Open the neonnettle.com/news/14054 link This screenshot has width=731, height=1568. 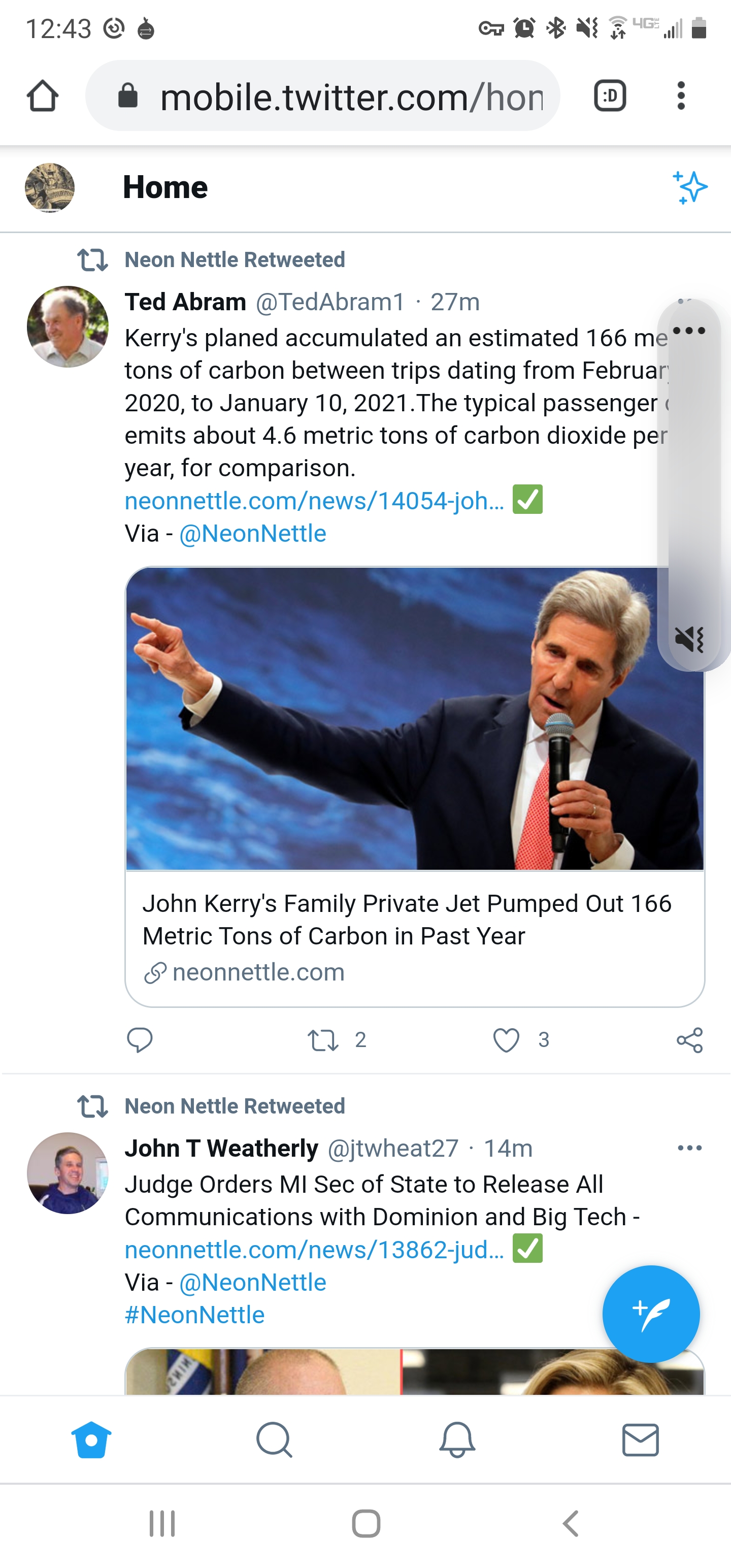tap(314, 501)
